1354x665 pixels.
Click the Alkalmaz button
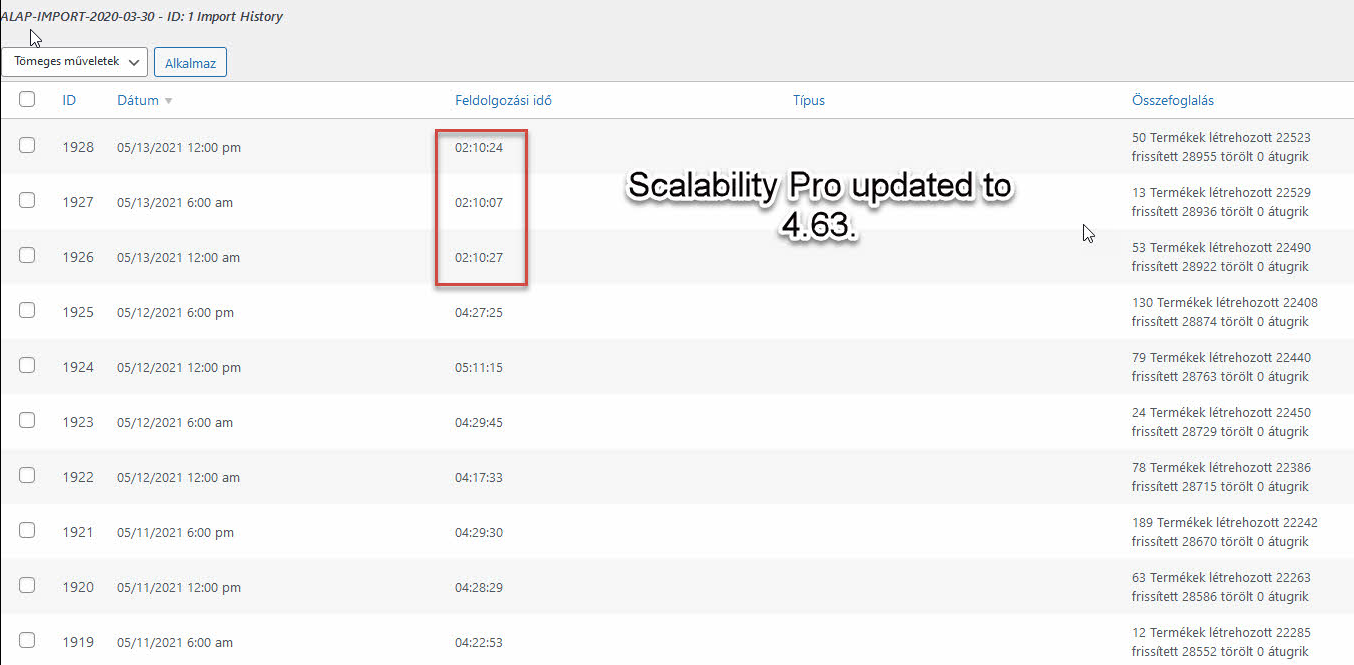tap(190, 61)
